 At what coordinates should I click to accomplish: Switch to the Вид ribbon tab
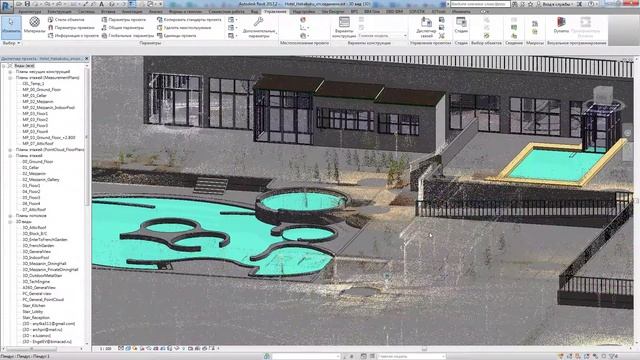(254, 12)
